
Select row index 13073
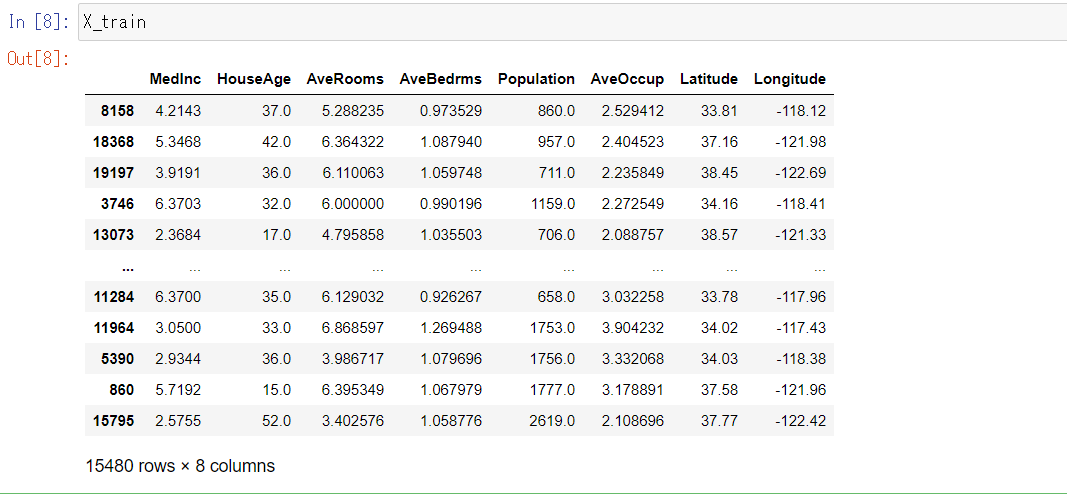[x=115, y=235]
